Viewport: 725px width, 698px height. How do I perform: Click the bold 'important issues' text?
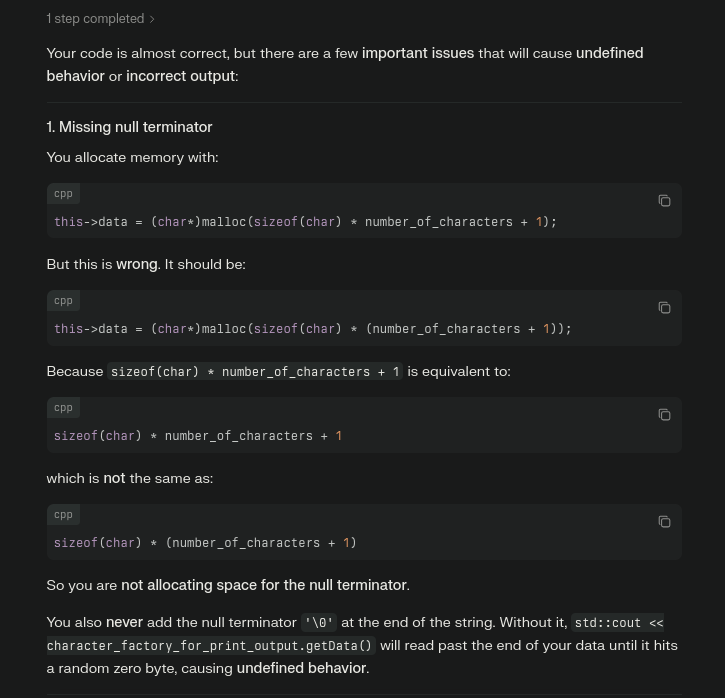click(417, 53)
